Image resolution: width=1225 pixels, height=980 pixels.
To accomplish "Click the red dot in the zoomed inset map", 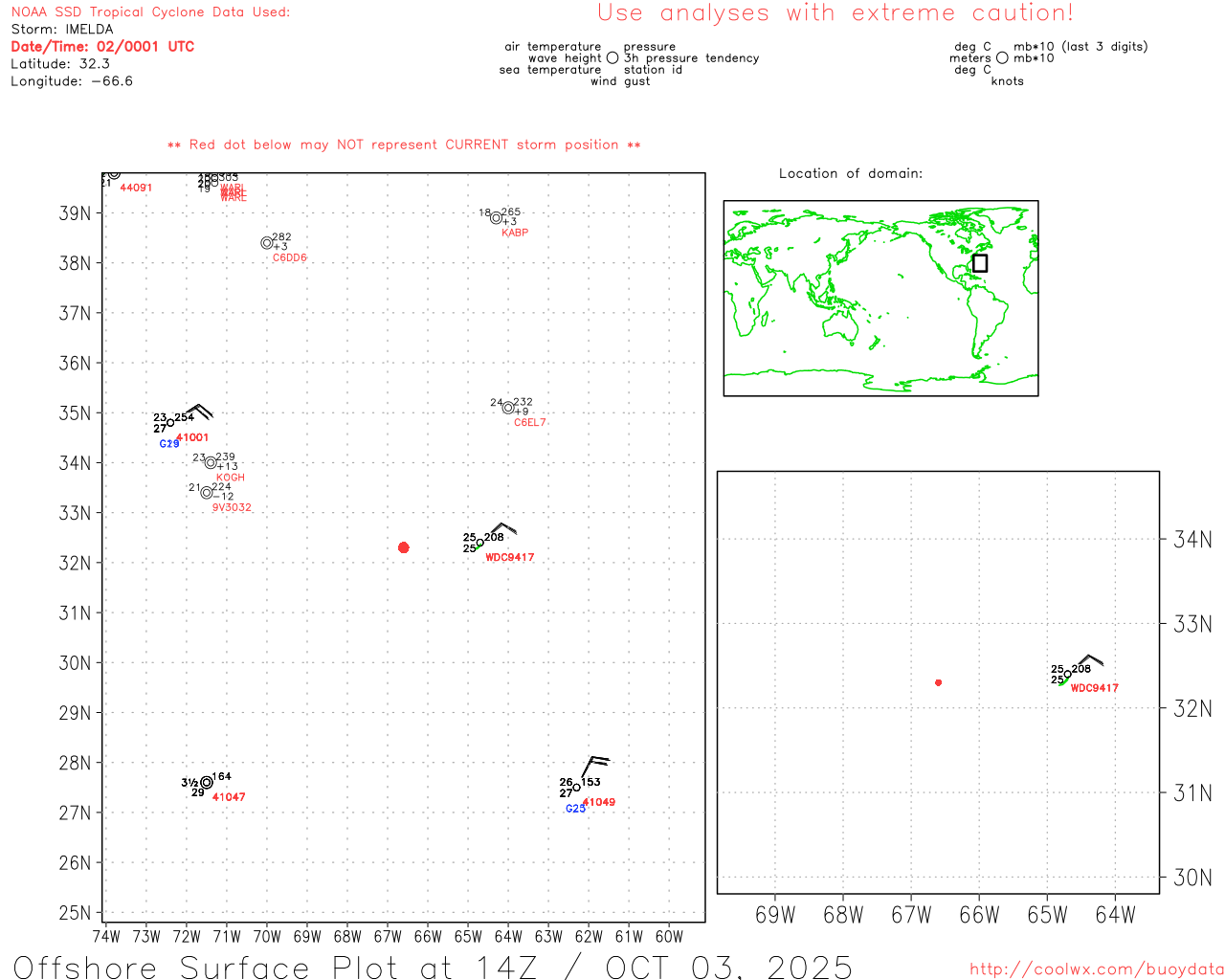I will [x=938, y=682].
